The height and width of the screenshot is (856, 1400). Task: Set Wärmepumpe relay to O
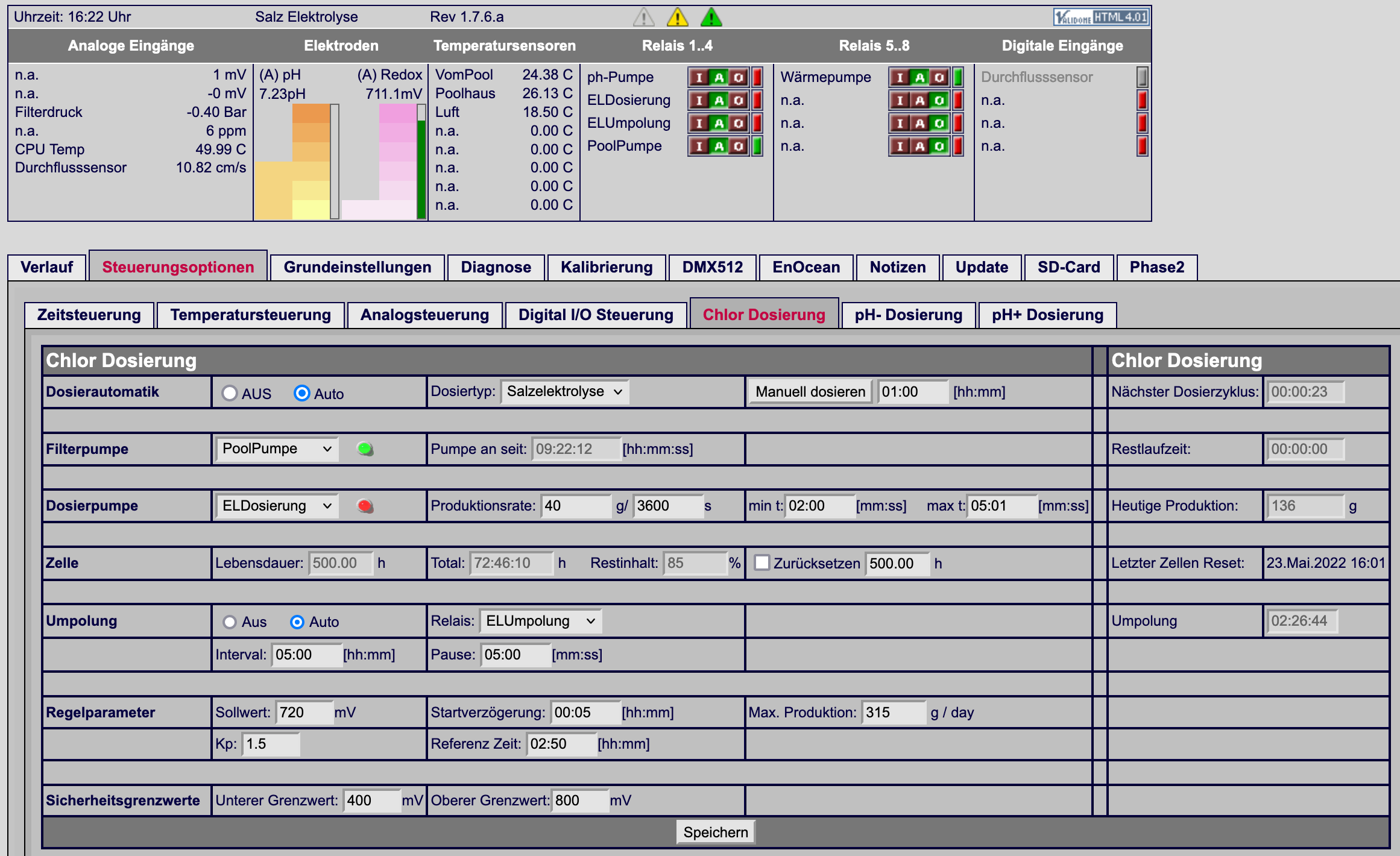pos(939,77)
